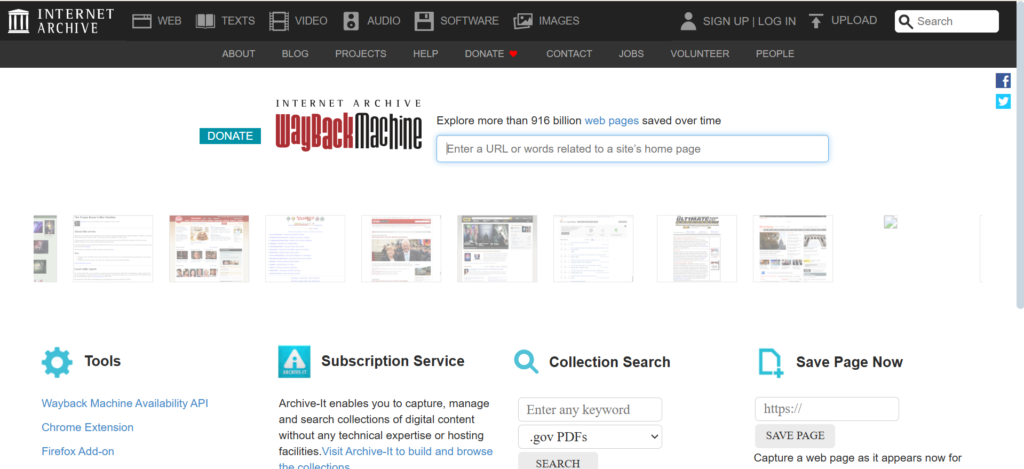The height and width of the screenshot is (469, 1024).
Task: Focus the top-right Search field
Action: pos(946,22)
